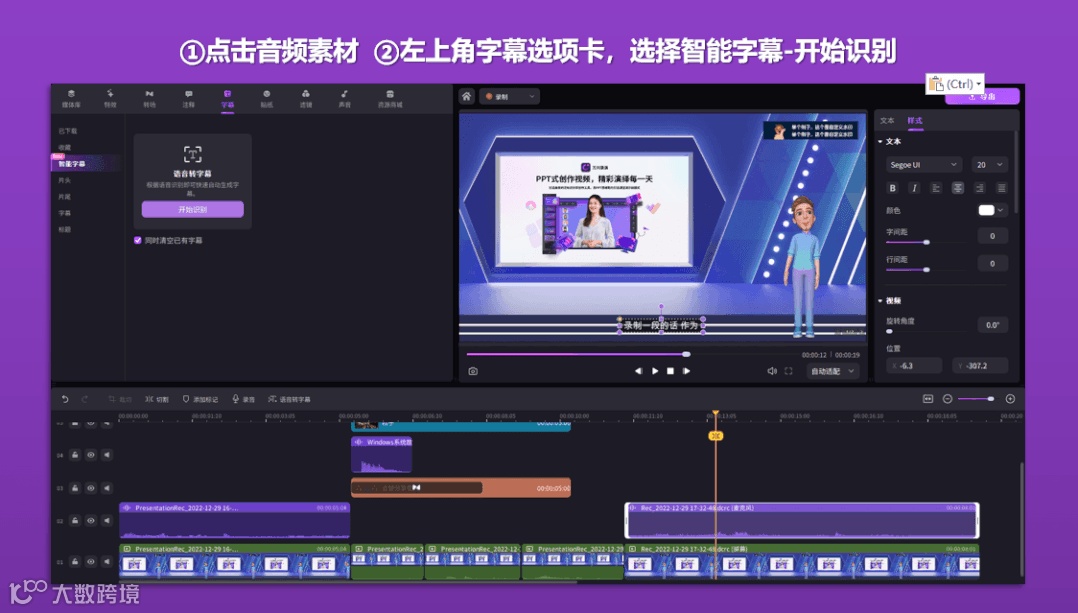Select the 切割 split tool in timeline toolbar

pos(158,400)
